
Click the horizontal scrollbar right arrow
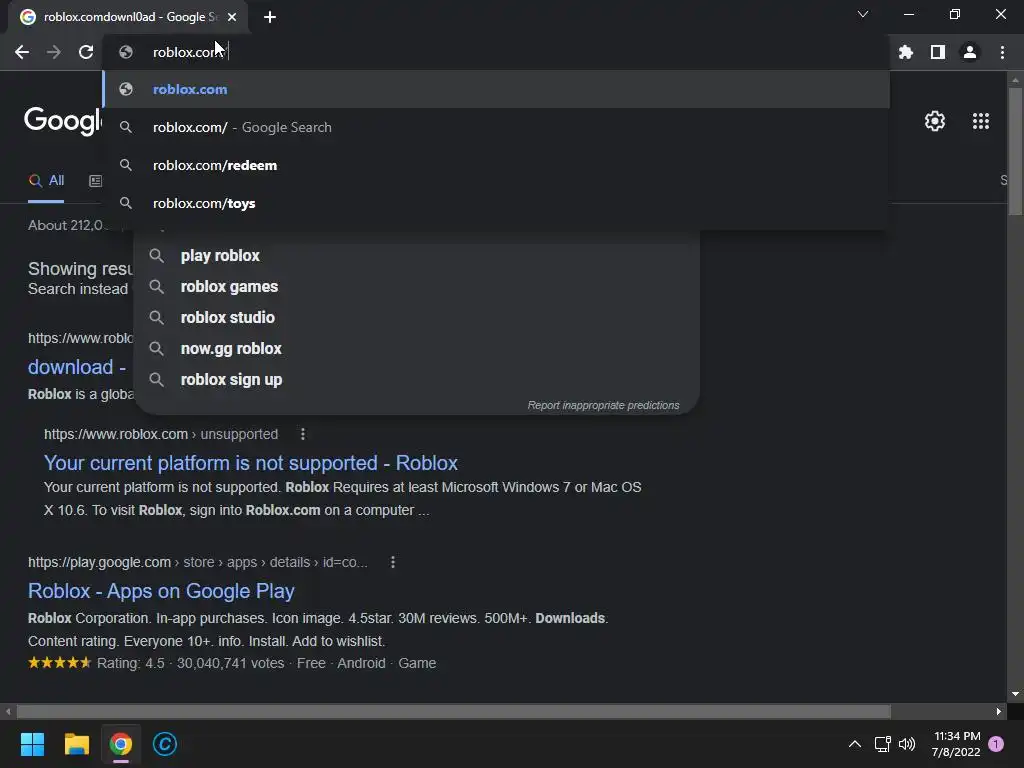pyautogui.click(x=999, y=711)
